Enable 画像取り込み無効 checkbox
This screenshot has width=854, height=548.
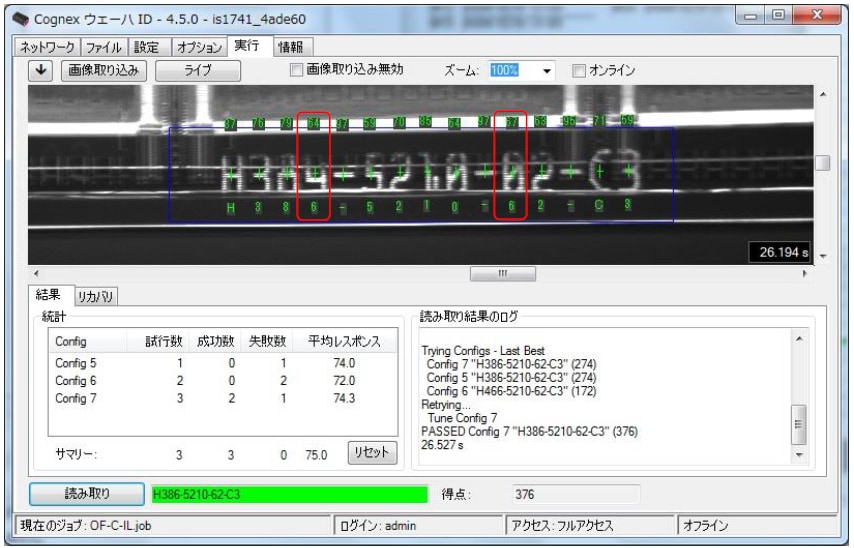click(x=296, y=70)
